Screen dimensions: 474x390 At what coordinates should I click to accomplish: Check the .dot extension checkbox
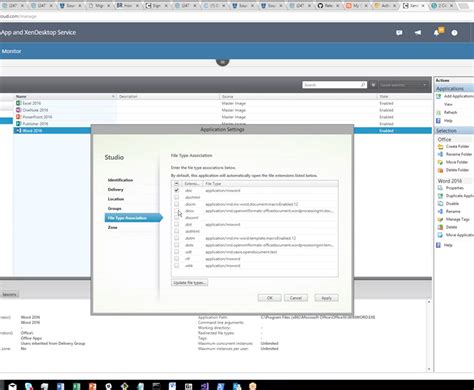(x=176, y=225)
